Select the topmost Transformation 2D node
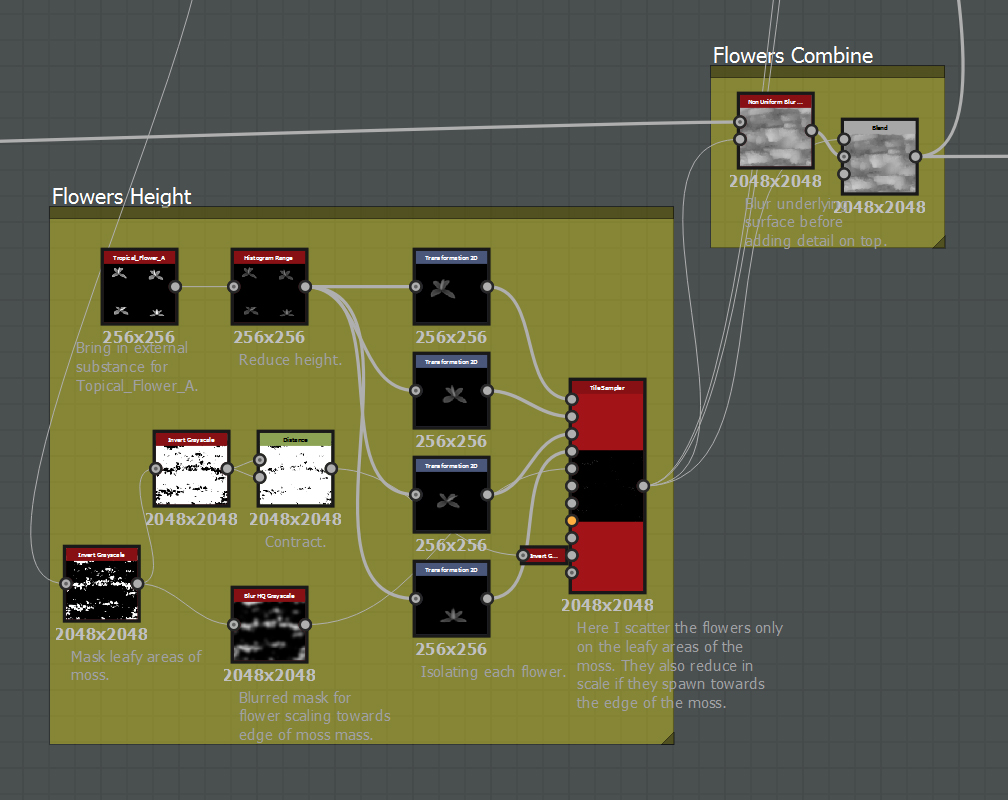This screenshot has width=1008, height=800. (451, 287)
